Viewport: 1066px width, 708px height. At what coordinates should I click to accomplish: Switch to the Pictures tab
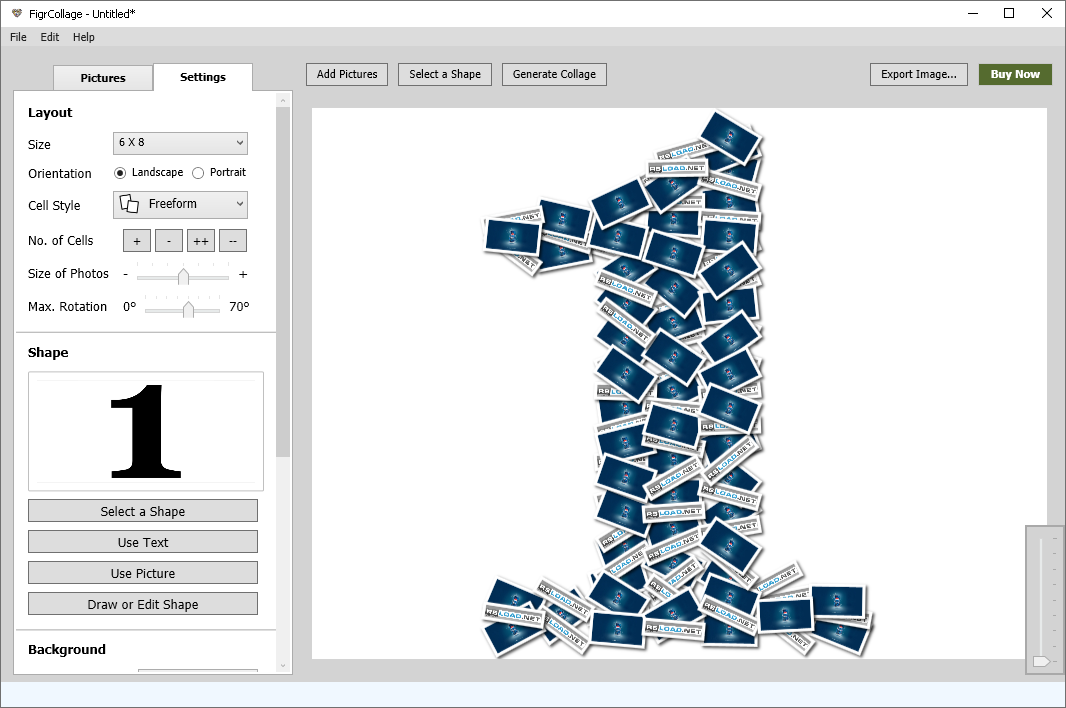click(103, 78)
